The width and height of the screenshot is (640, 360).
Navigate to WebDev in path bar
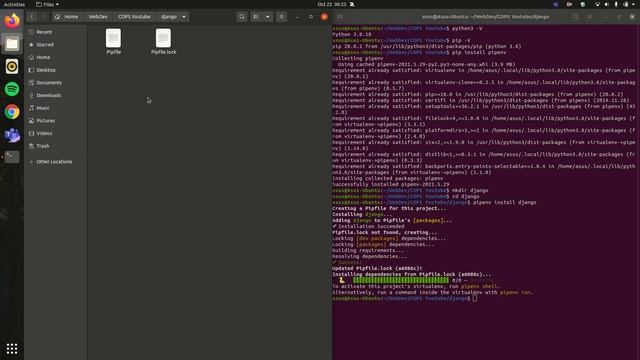[98, 17]
